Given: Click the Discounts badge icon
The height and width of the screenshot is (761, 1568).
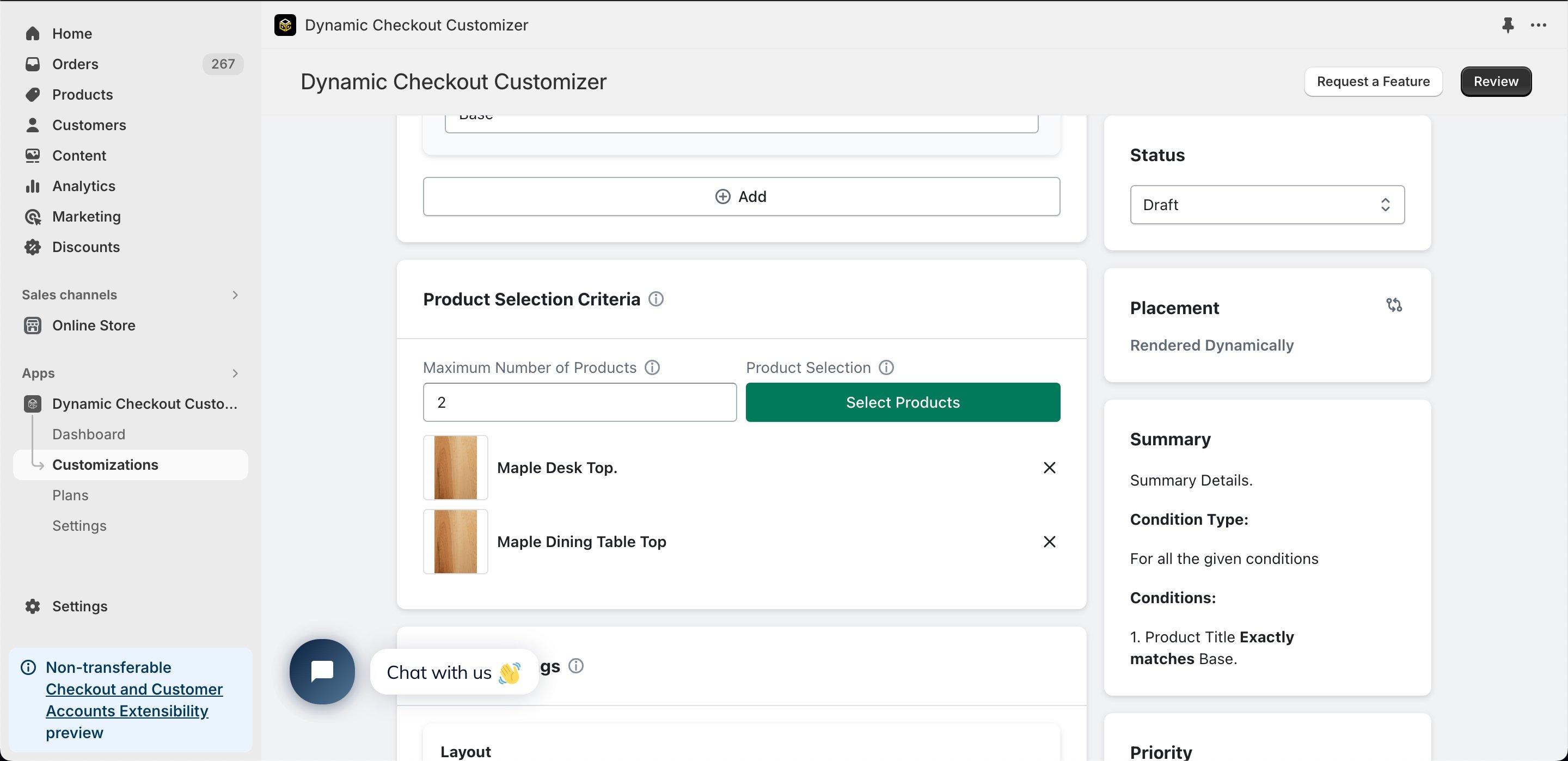Looking at the screenshot, I should click(x=33, y=247).
